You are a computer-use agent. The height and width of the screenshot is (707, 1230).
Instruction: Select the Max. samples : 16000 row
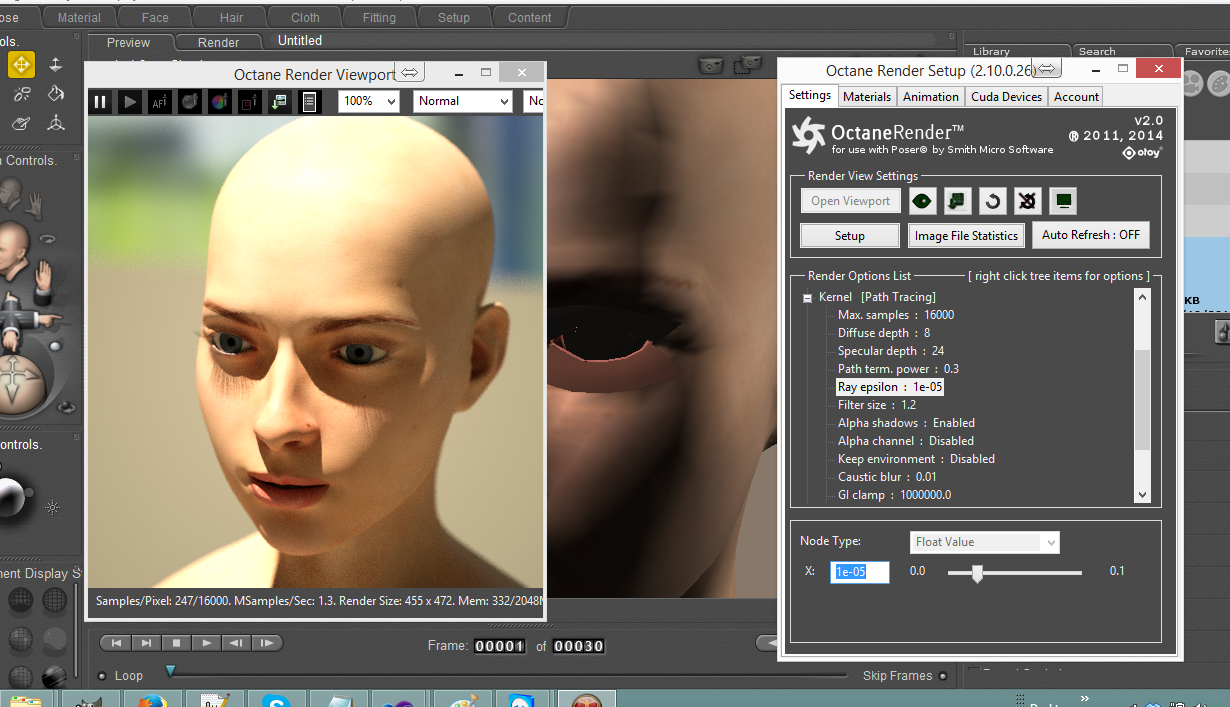click(x=896, y=315)
